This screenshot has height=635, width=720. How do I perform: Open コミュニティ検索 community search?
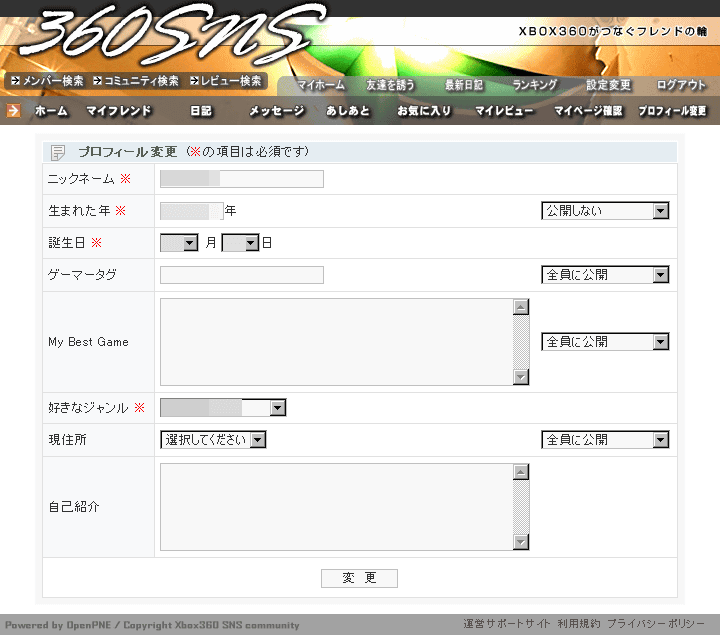coord(135,81)
